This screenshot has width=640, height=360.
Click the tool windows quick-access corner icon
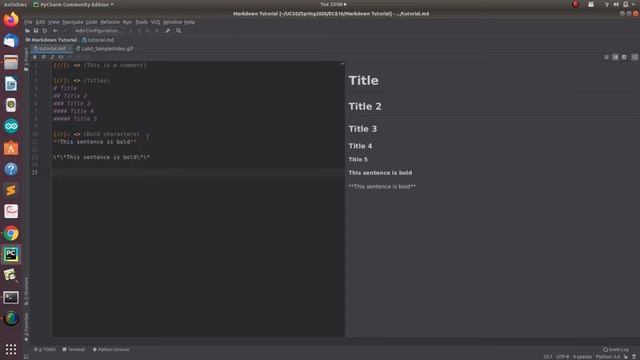(27, 356)
